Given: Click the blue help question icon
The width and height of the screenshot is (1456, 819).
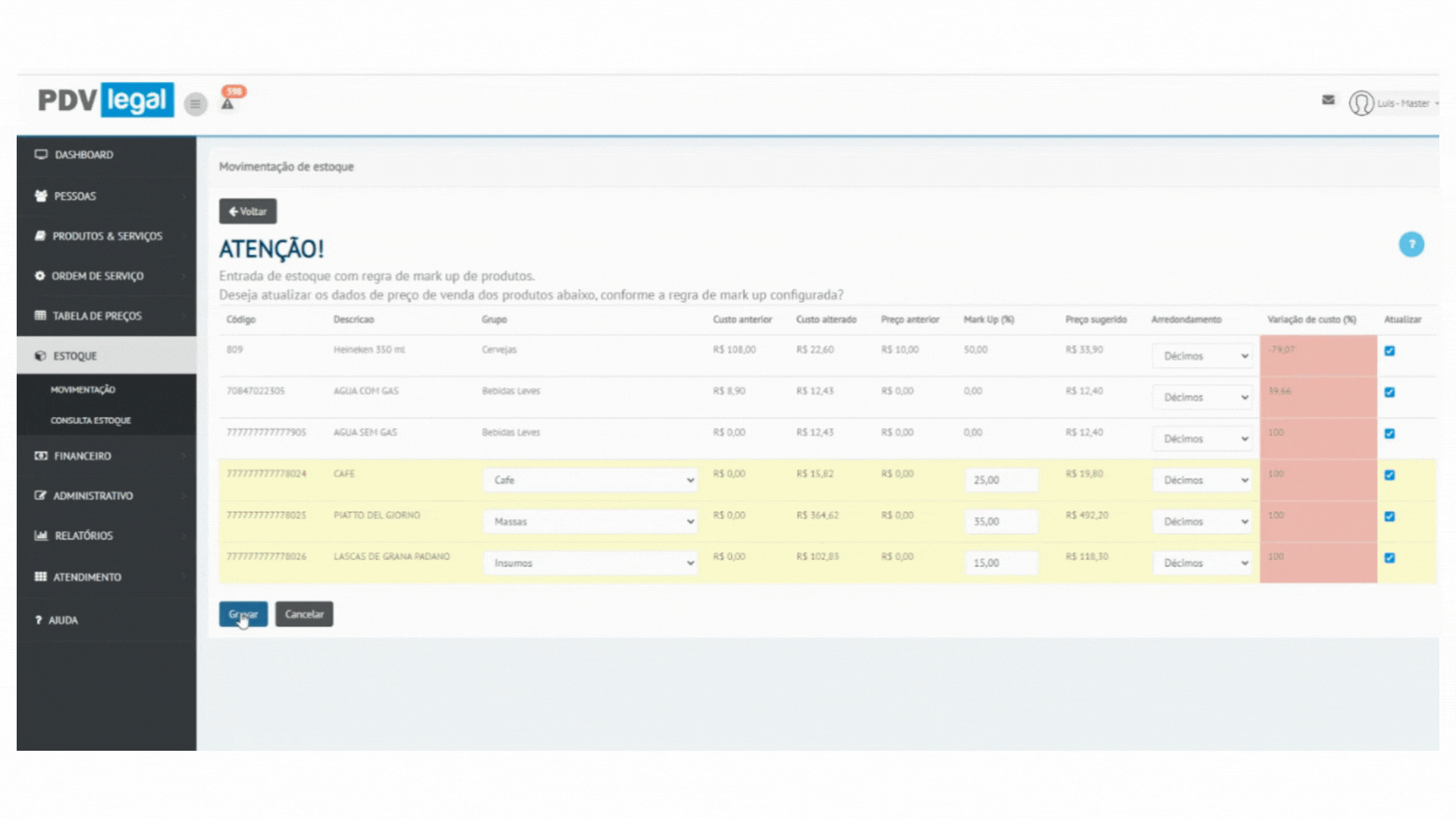Looking at the screenshot, I should point(1410,244).
